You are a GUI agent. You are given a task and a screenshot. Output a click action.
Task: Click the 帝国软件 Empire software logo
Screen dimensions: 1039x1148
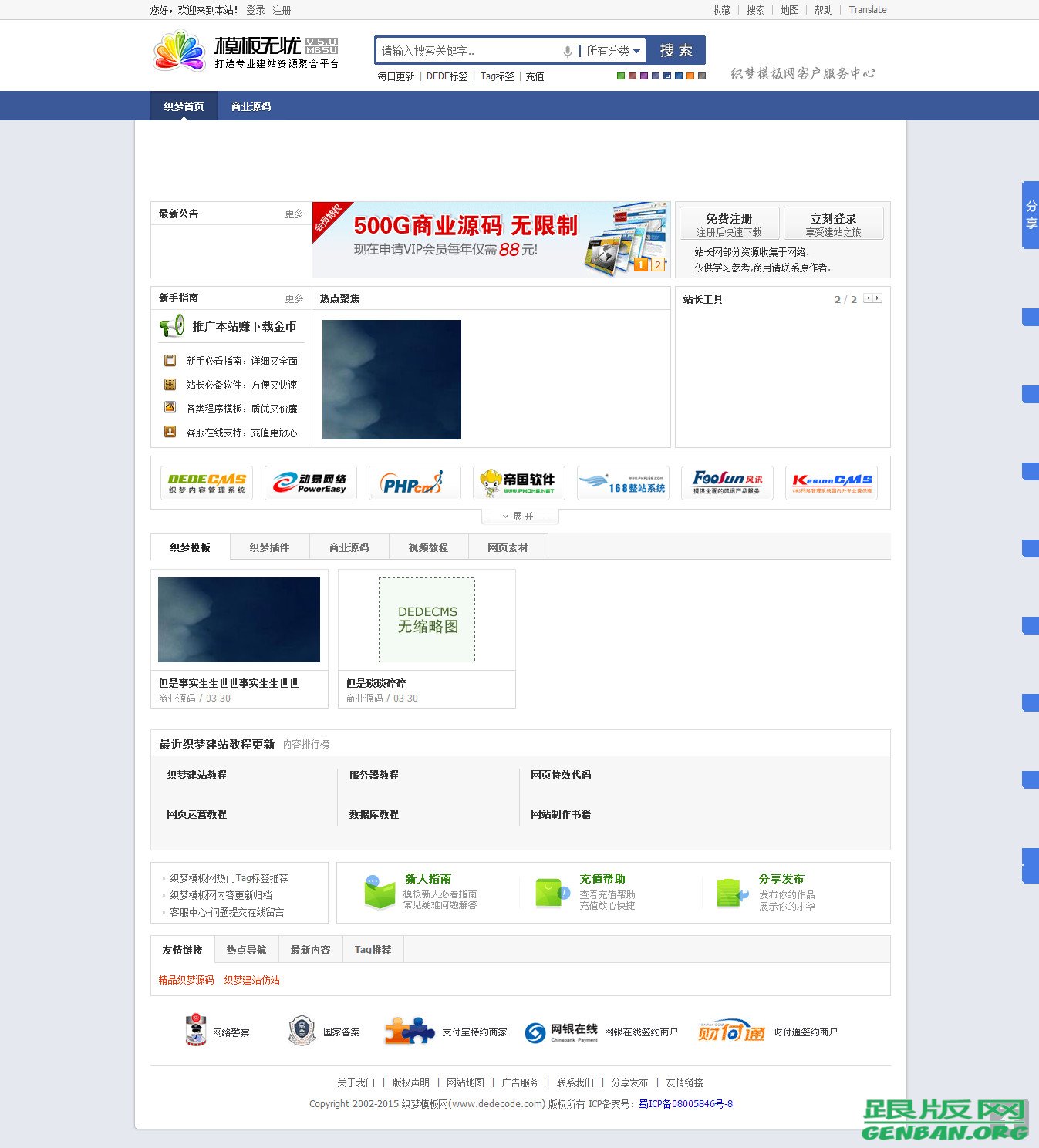pos(518,483)
